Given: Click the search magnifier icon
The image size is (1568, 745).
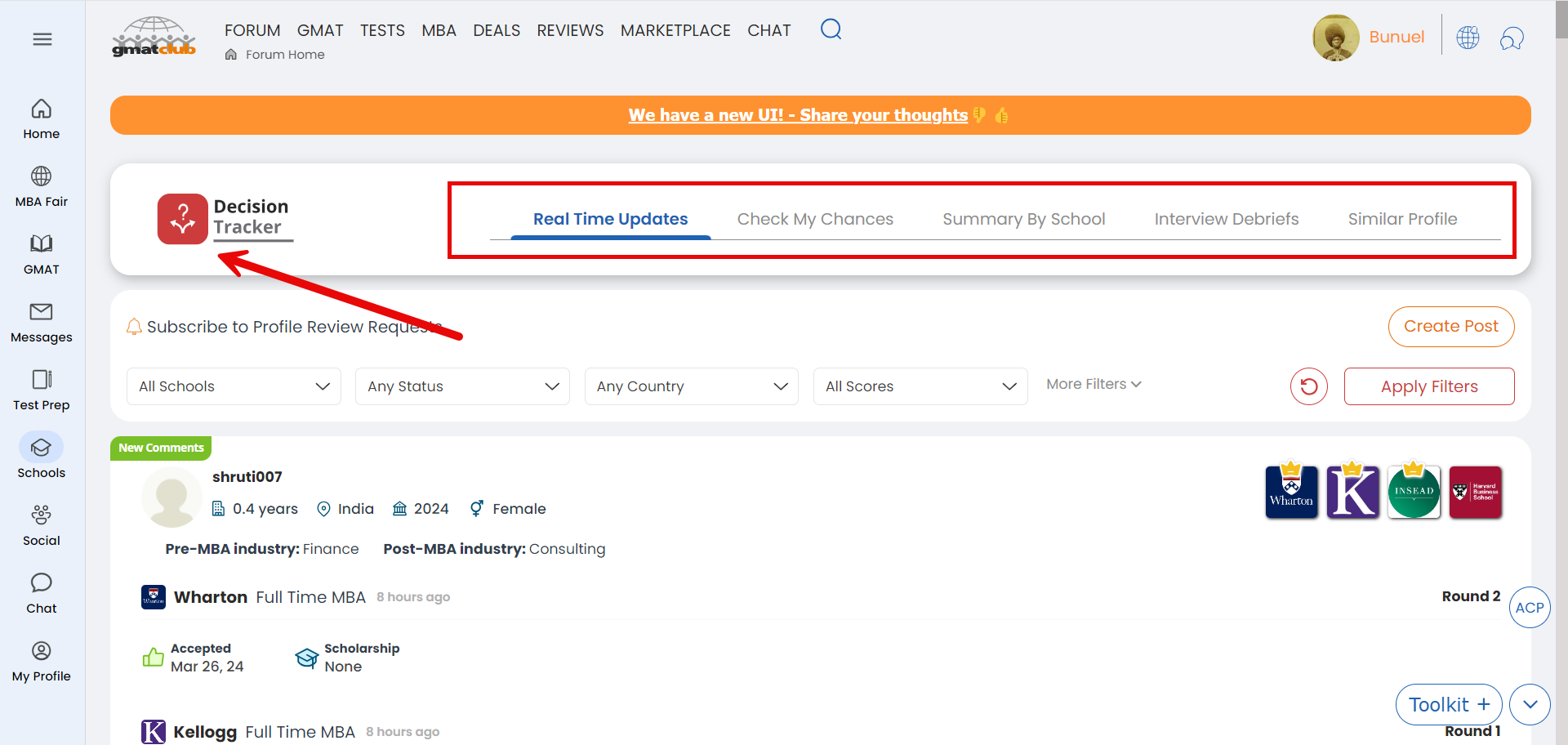Looking at the screenshot, I should click(831, 29).
